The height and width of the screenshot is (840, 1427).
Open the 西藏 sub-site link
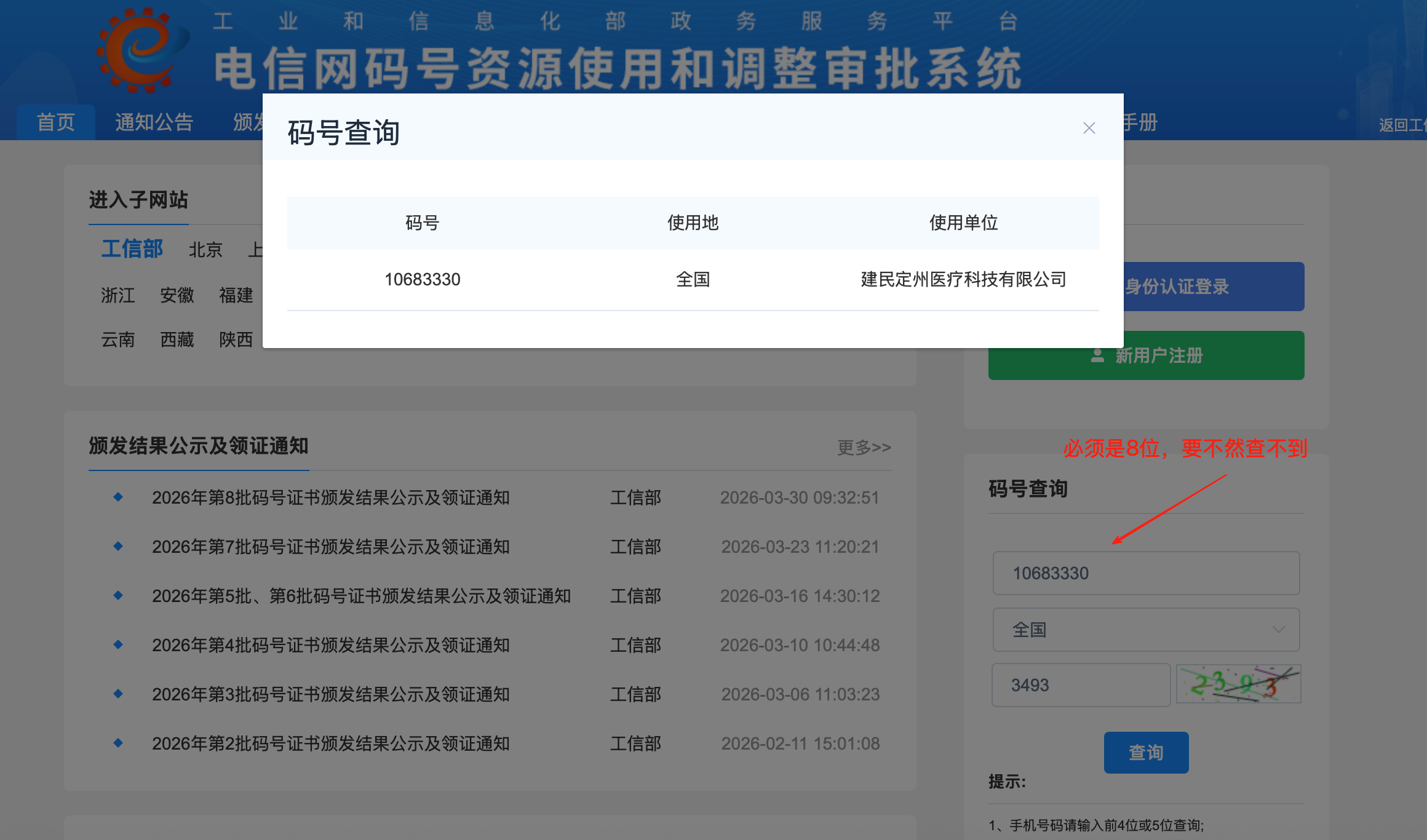coord(177,339)
